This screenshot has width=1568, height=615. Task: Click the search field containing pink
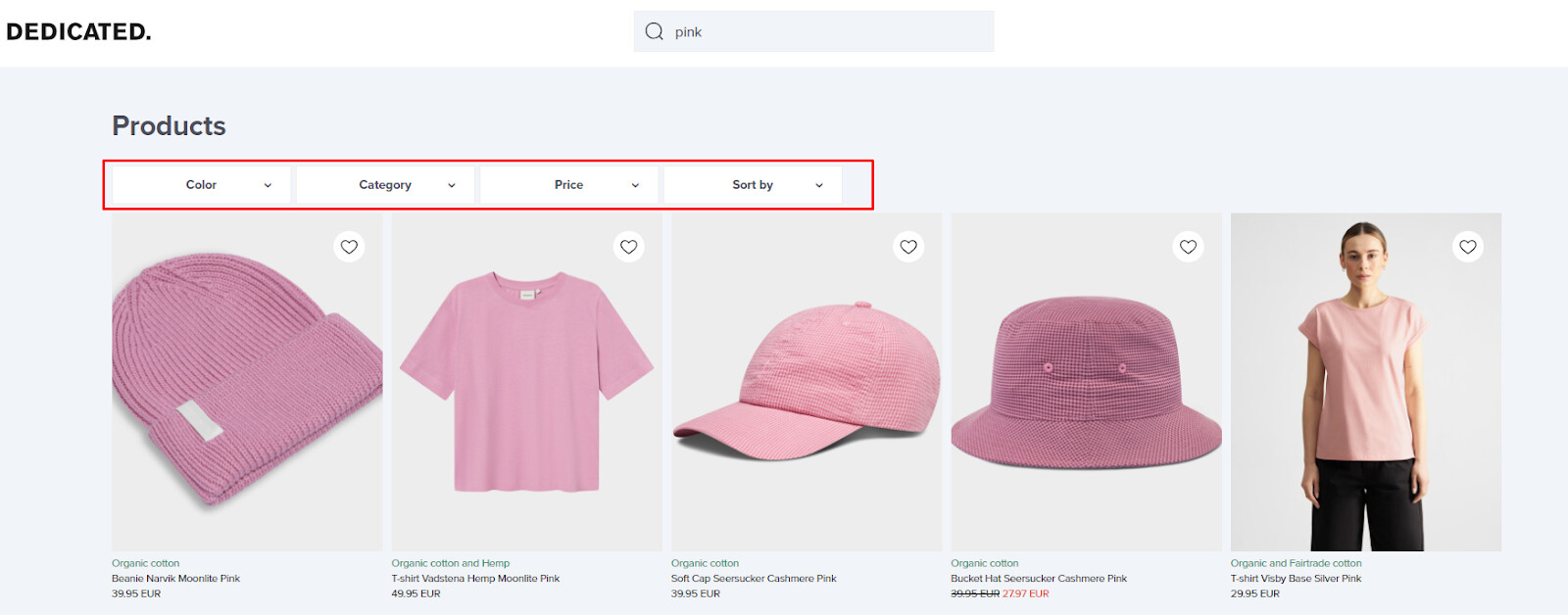(x=823, y=31)
